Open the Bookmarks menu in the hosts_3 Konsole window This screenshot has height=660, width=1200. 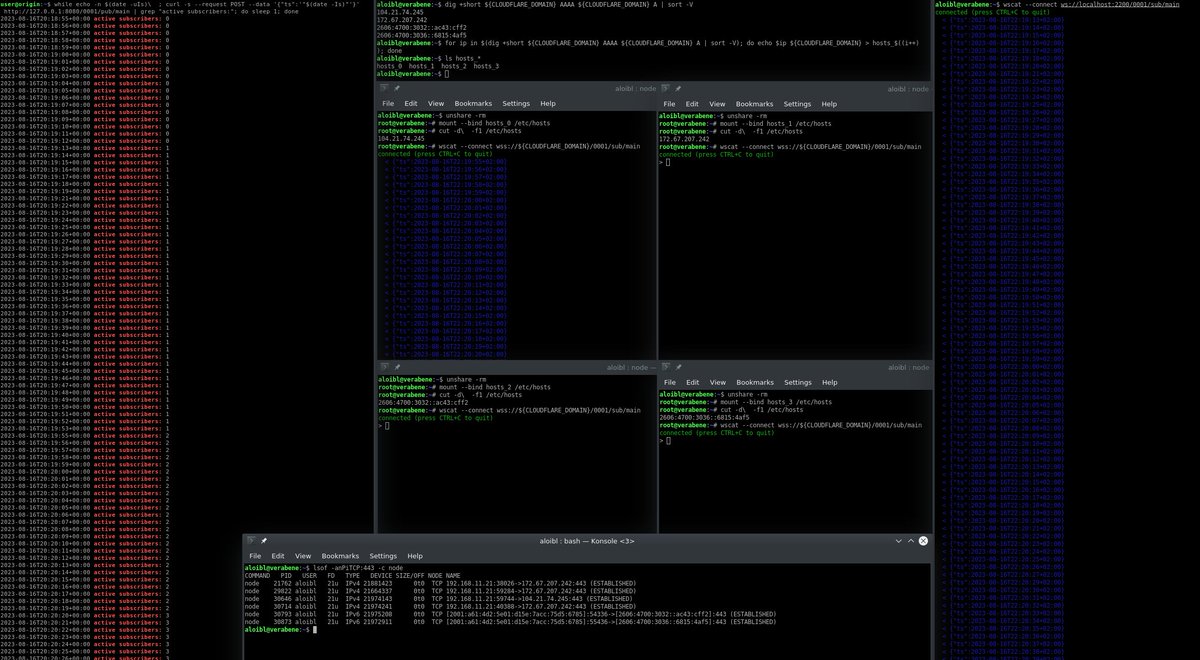[755, 382]
